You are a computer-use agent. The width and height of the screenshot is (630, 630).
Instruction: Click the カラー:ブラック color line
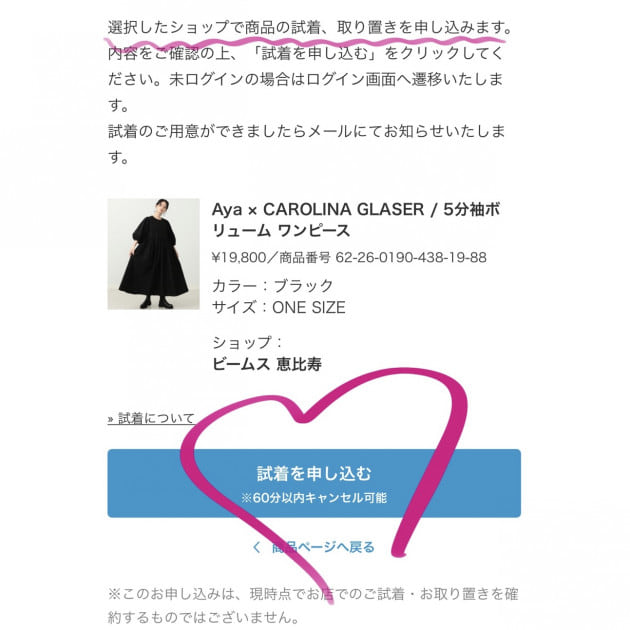pyautogui.click(x=272, y=286)
